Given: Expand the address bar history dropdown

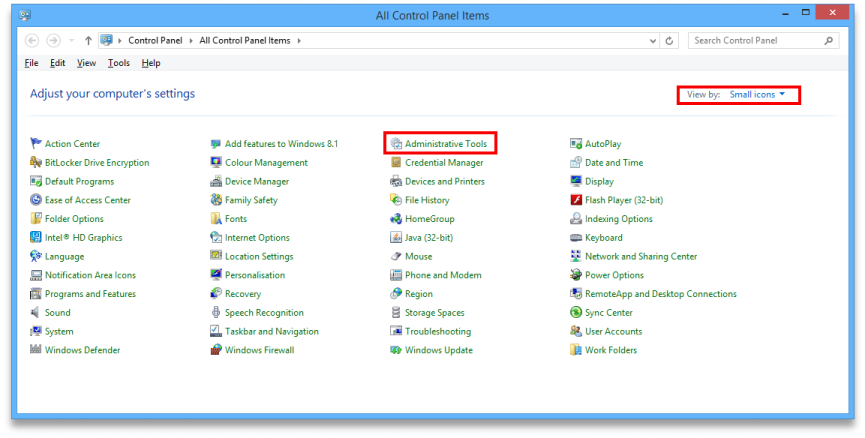Looking at the screenshot, I should point(651,41).
